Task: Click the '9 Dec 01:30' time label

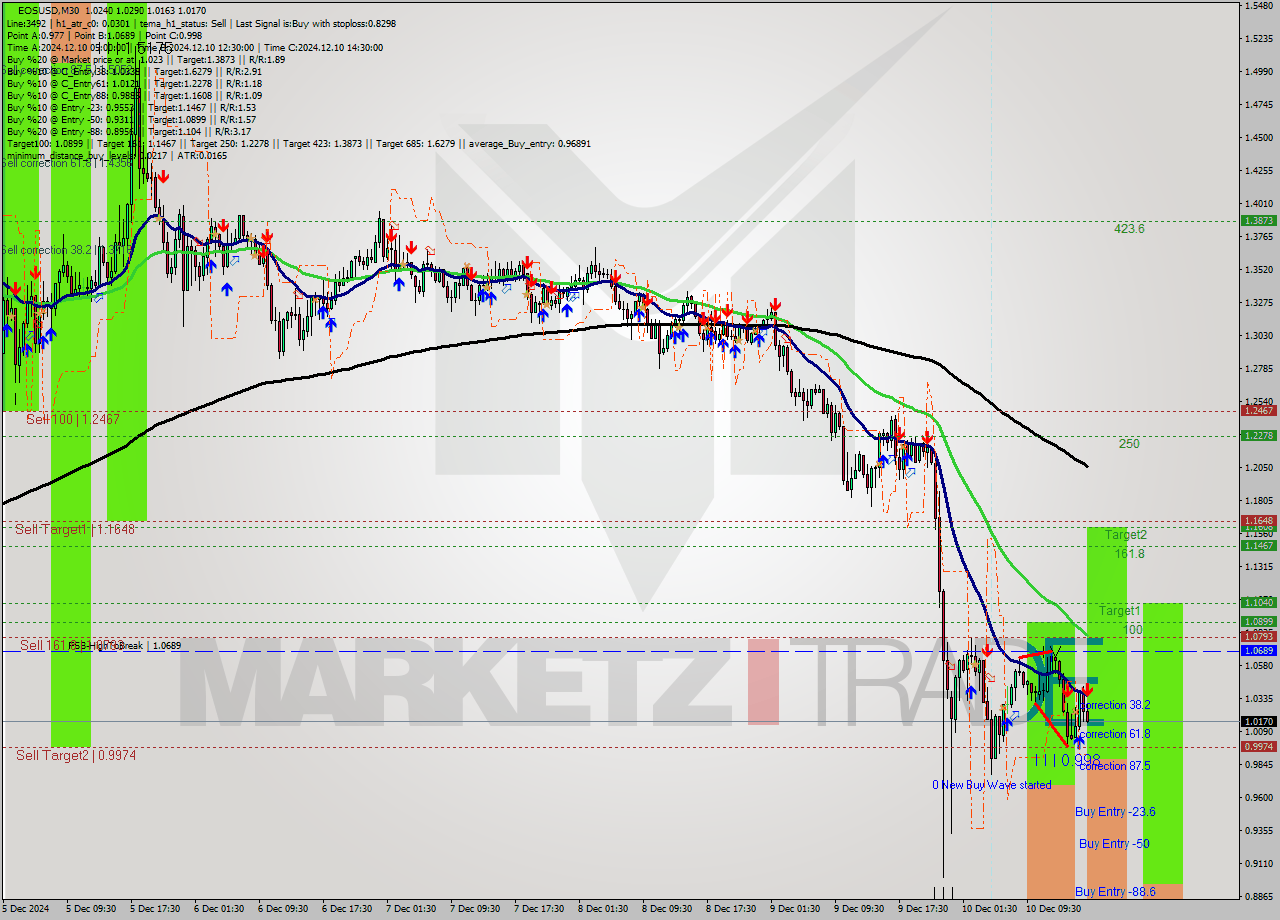Action: click(795, 909)
